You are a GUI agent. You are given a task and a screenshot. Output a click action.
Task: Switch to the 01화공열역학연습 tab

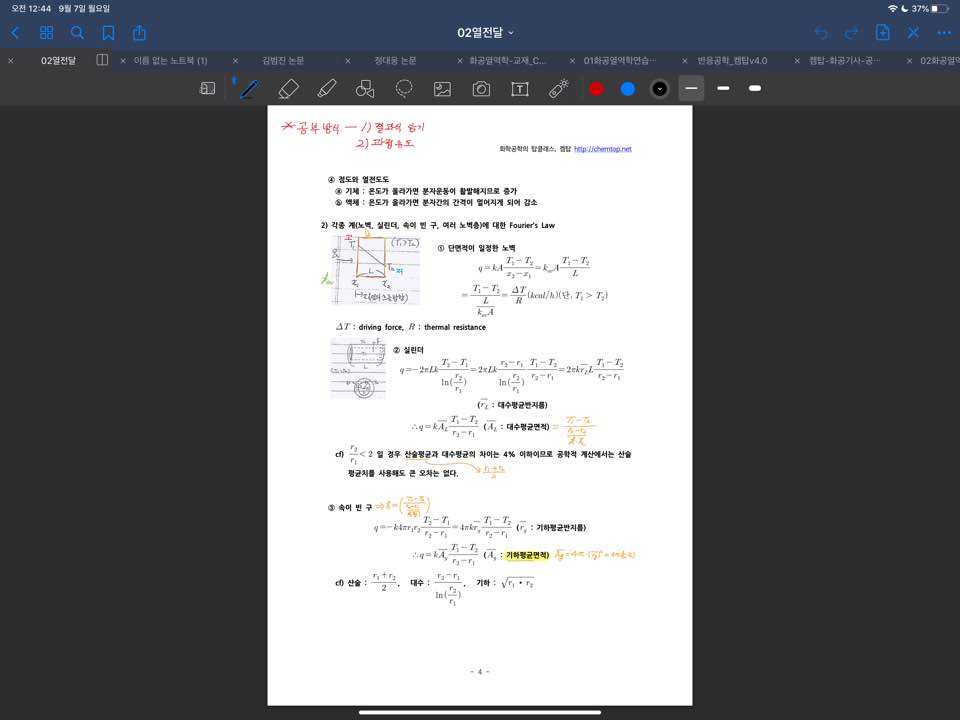tap(620, 61)
